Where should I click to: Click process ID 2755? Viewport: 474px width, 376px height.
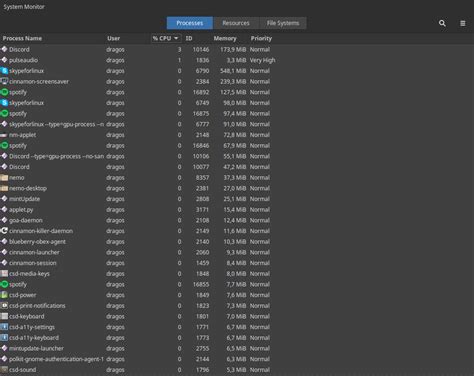[x=202, y=348]
